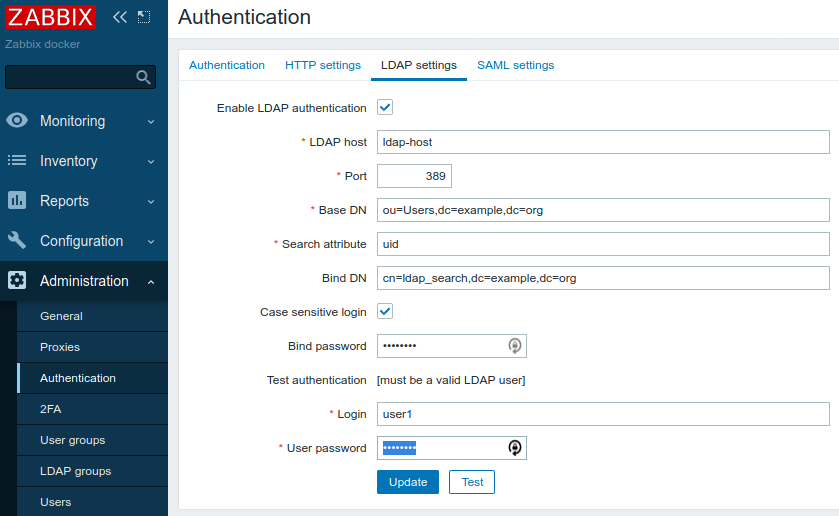
Task: Expand the Reports menu chevron
Action: point(151,202)
